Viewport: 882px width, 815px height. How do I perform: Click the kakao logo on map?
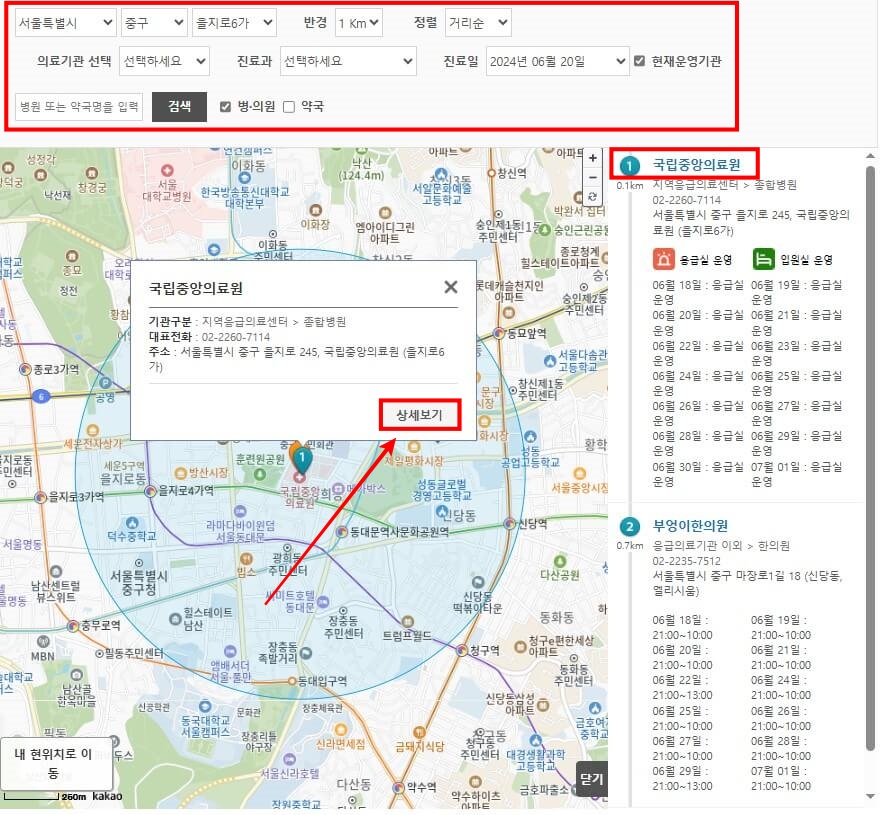(x=107, y=796)
